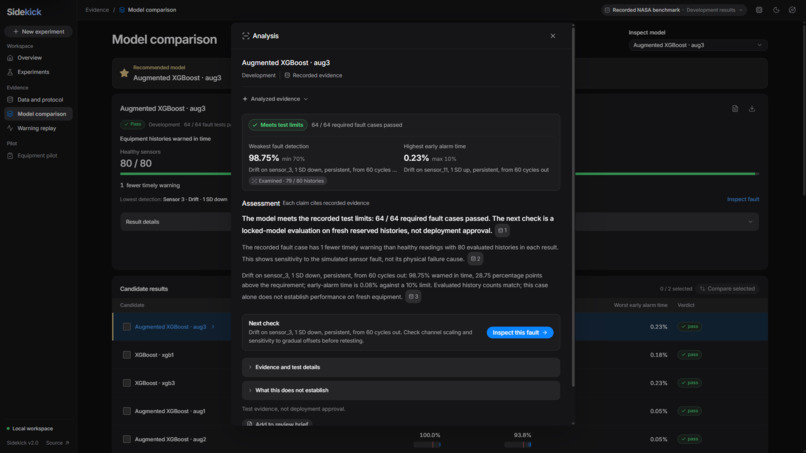Image resolution: width=806 pixels, height=453 pixels.
Task: Click the download icon in model card
Action: (x=752, y=108)
